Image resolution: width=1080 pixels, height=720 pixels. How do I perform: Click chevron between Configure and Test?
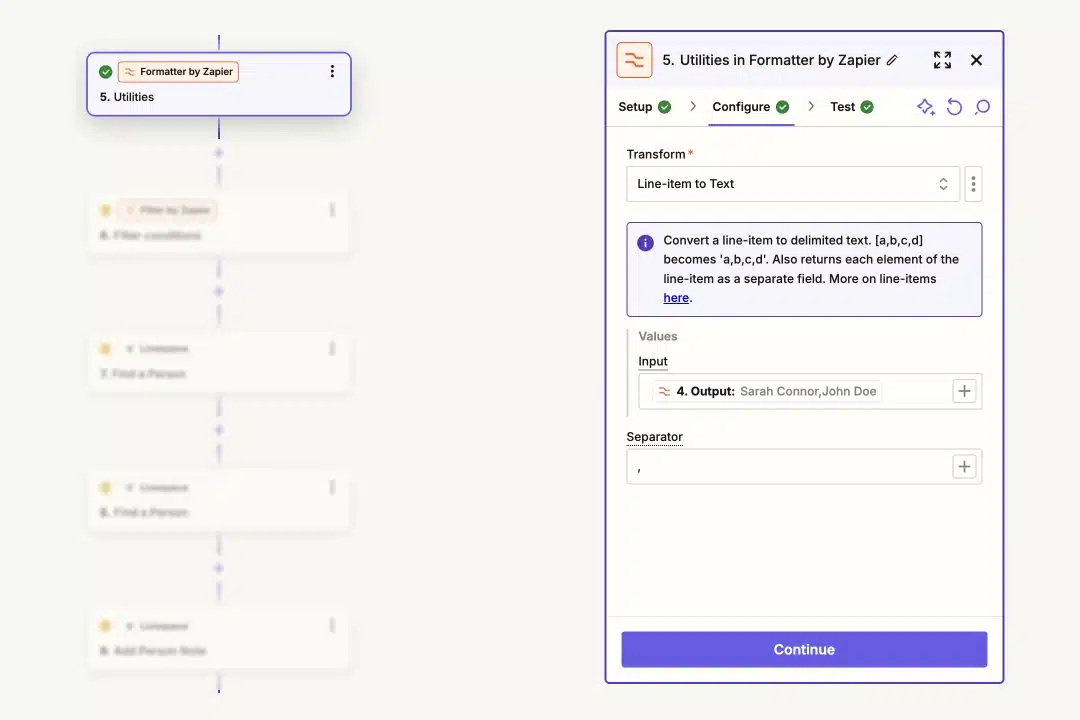pos(811,107)
